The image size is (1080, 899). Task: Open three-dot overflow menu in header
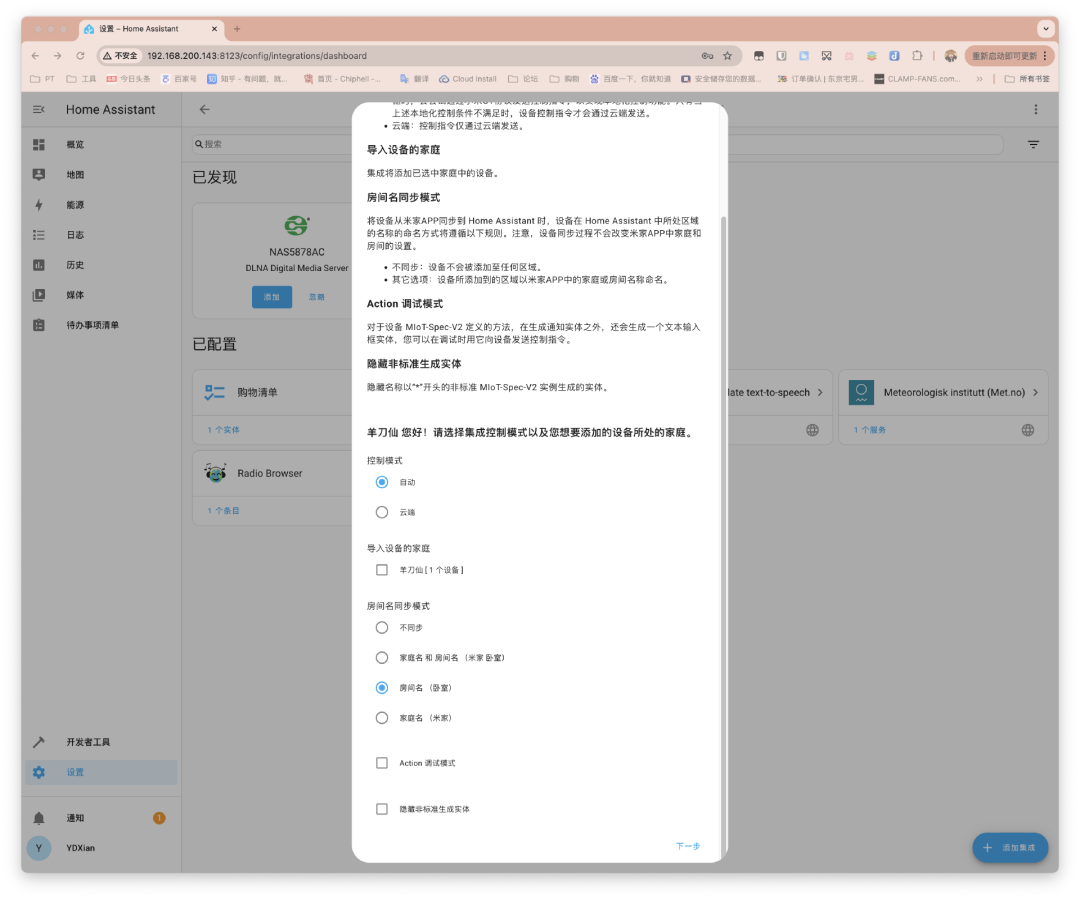1035,110
